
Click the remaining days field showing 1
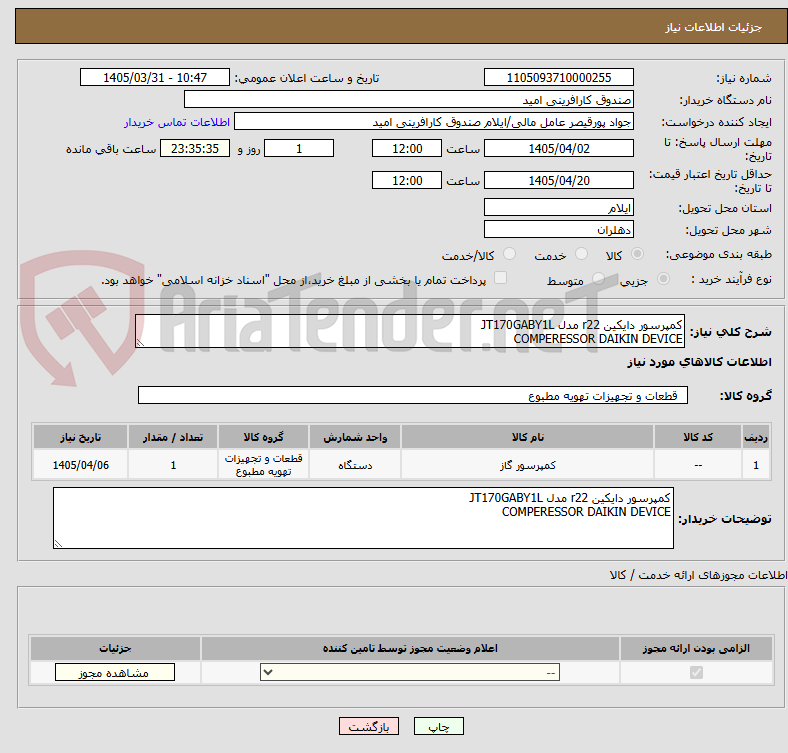point(299,148)
